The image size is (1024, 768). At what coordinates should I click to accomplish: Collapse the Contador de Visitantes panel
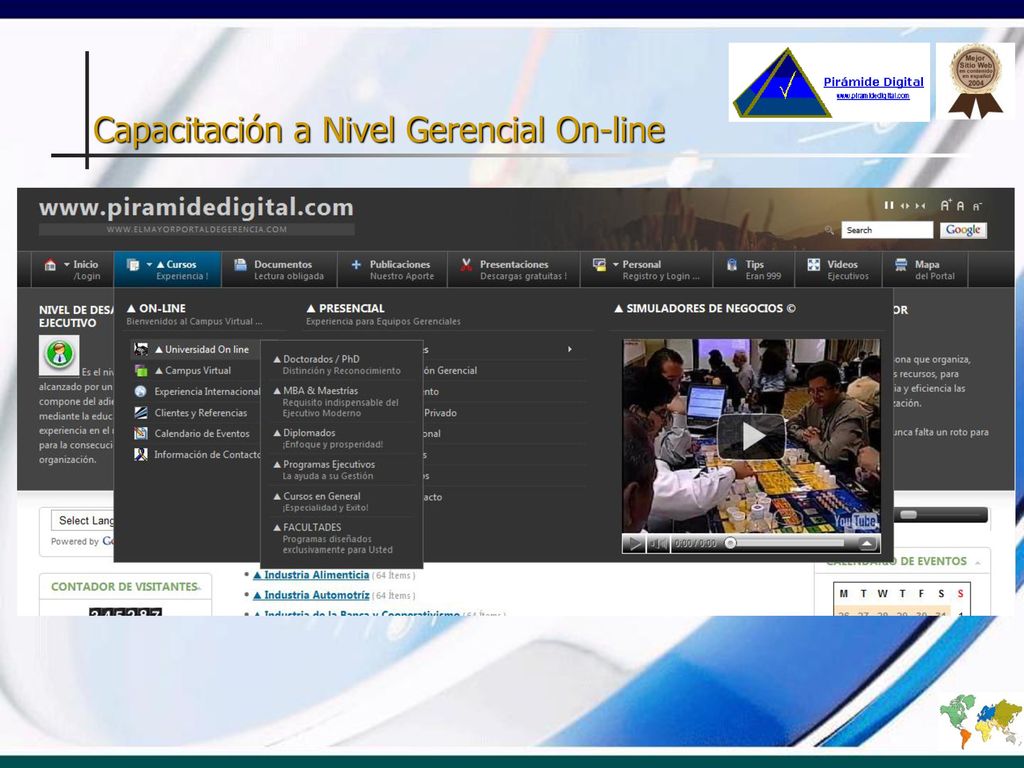pyautogui.click(x=199, y=588)
